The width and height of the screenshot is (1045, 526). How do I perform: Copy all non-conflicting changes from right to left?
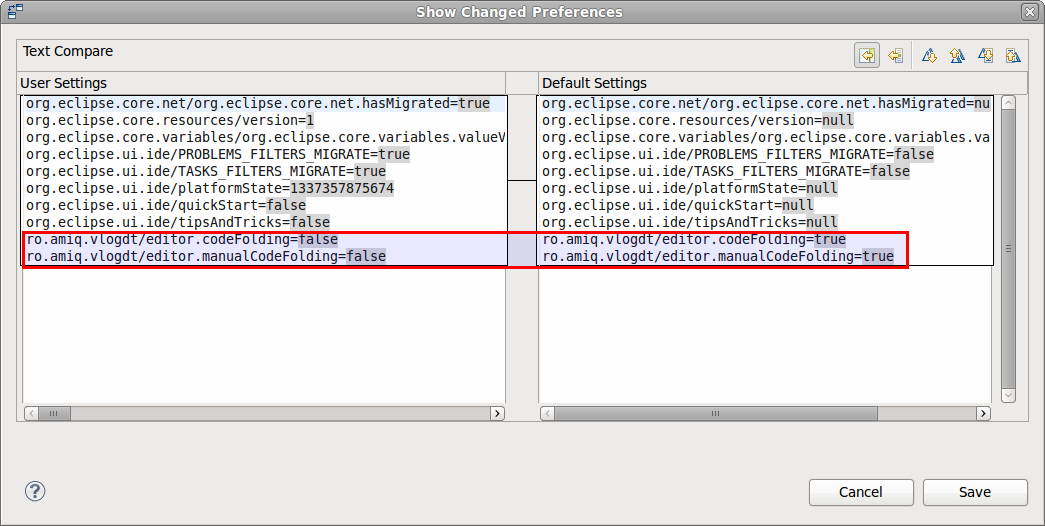tap(867, 55)
